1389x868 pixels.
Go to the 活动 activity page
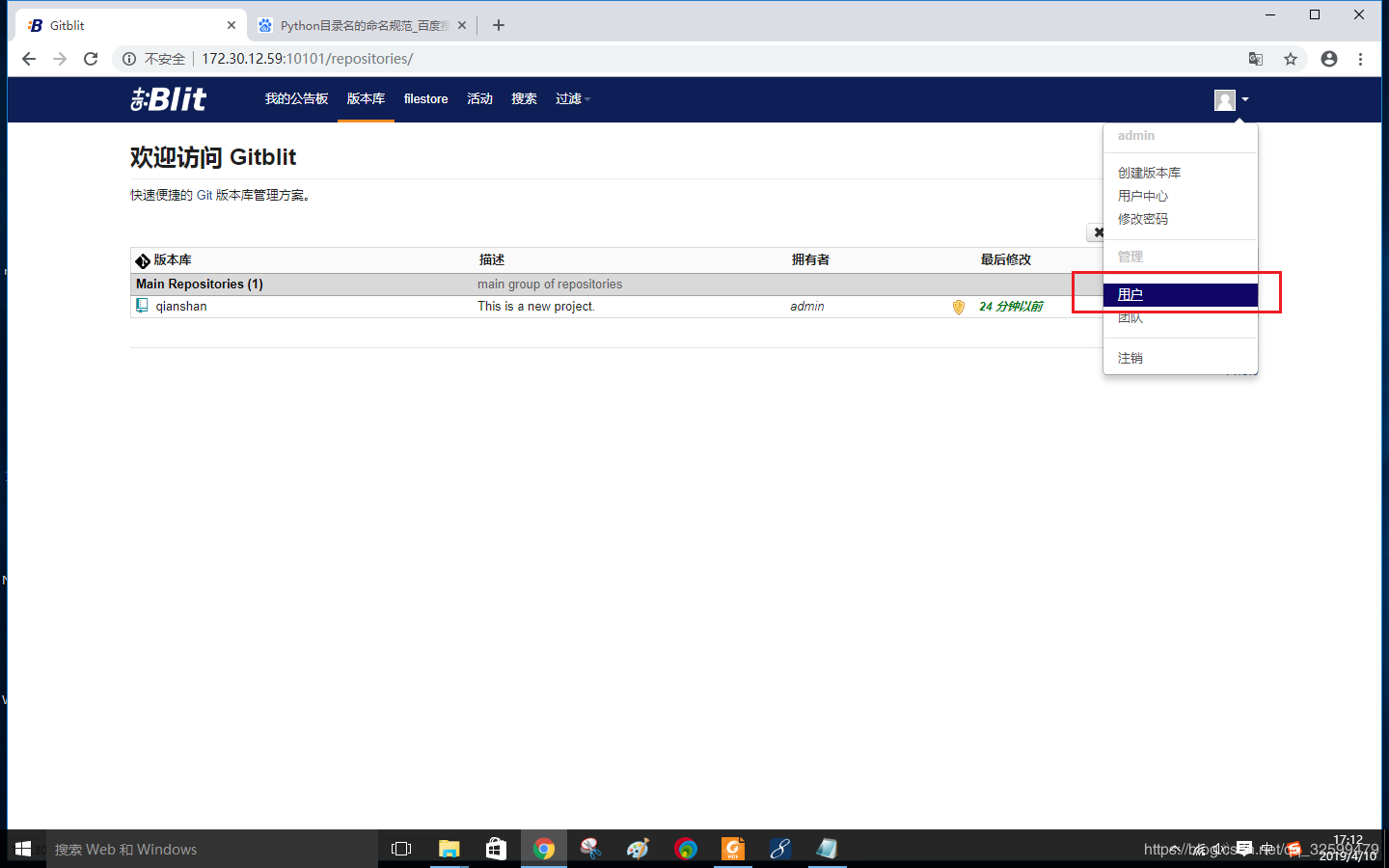click(x=479, y=98)
